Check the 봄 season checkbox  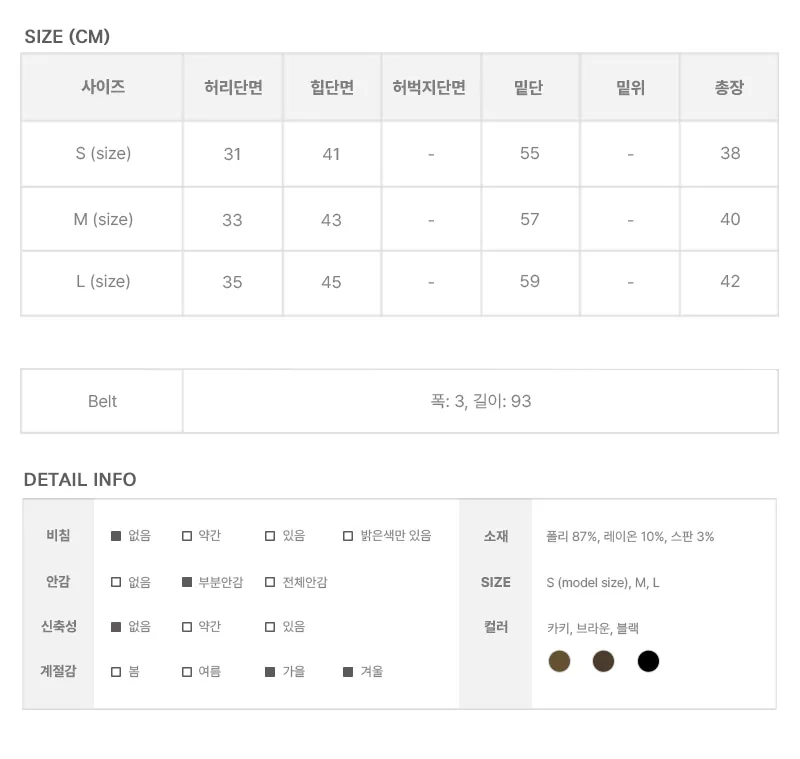click(x=116, y=672)
